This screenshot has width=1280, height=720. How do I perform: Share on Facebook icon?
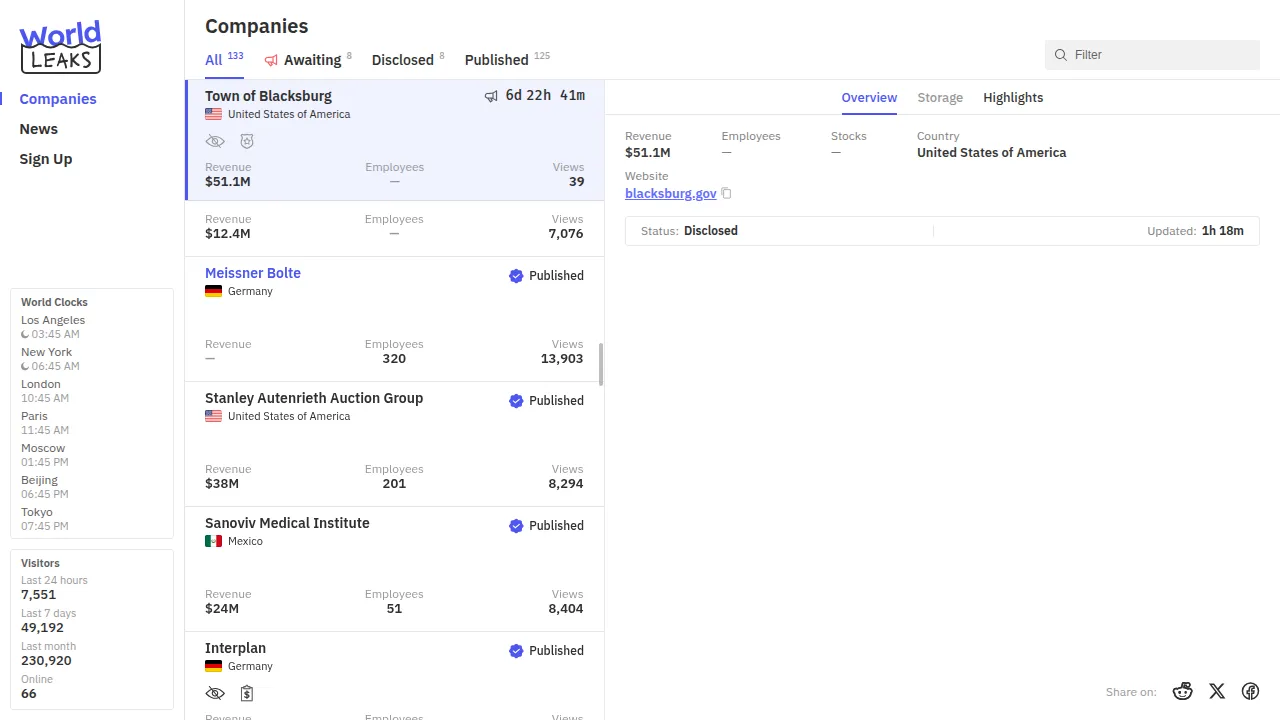(1250, 691)
